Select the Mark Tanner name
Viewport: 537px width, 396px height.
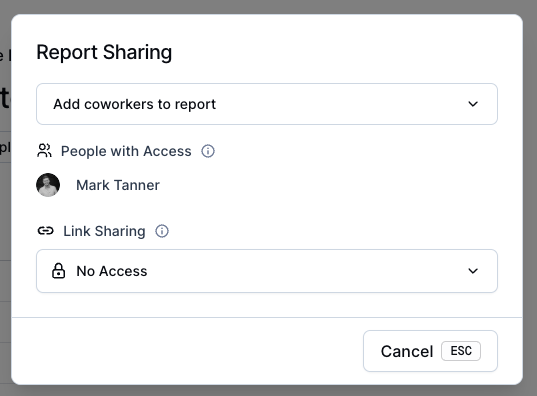coord(118,185)
